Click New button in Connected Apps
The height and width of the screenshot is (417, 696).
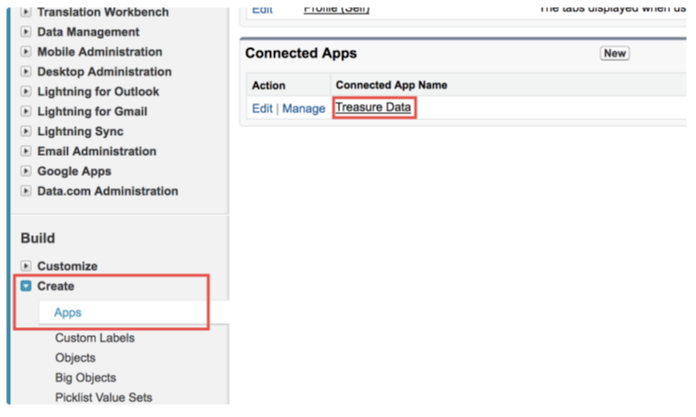pyautogui.click(x=614, y=54)
